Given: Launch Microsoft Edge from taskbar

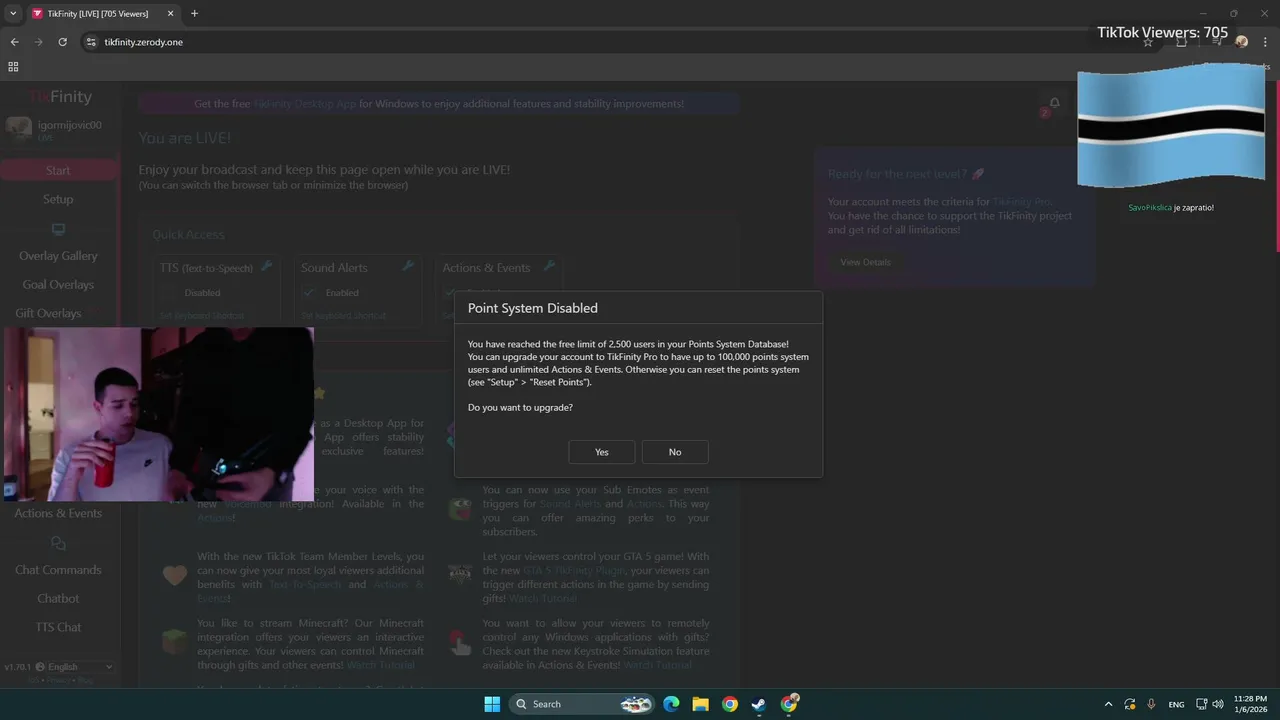Looking at the screenshot, I should tap(671, 704).
